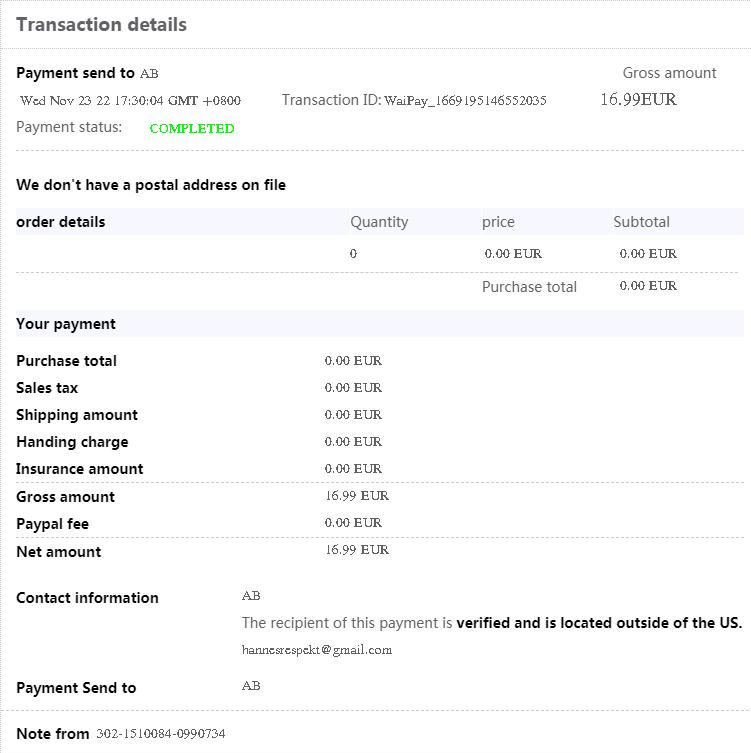Click the Insurance amount label
Screen dimensions: 751x753
point(80,469)
